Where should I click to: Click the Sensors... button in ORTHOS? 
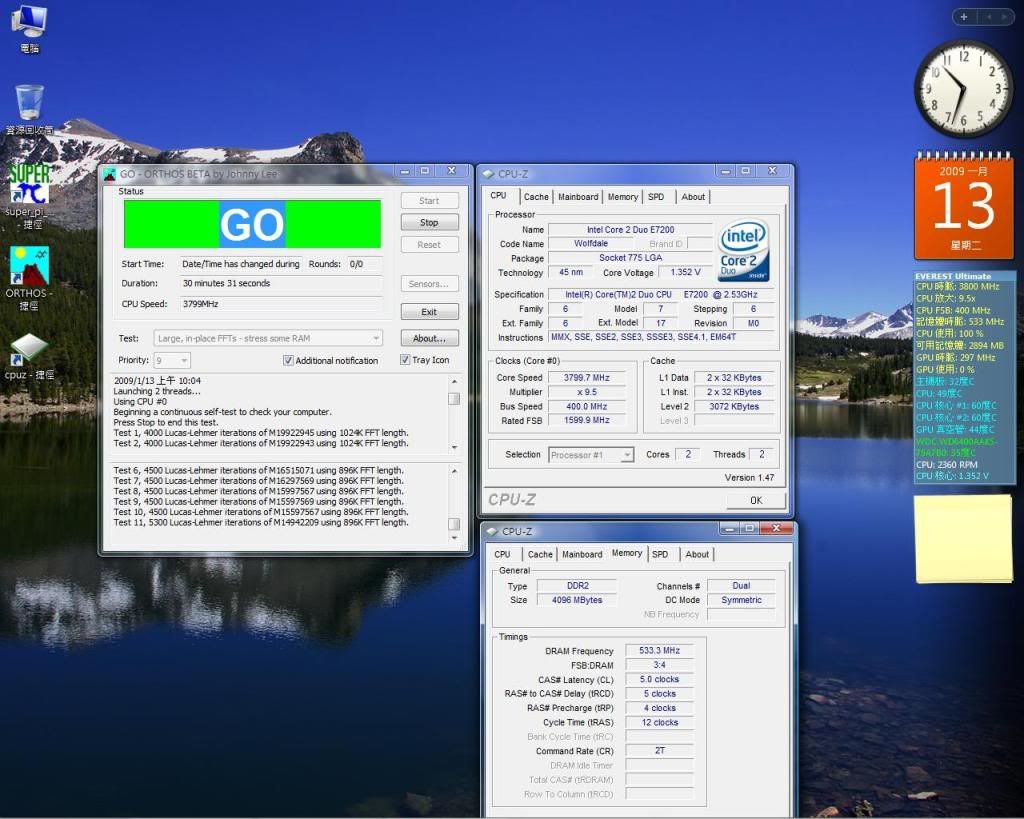pyautogui.click(x=430, y=284)
